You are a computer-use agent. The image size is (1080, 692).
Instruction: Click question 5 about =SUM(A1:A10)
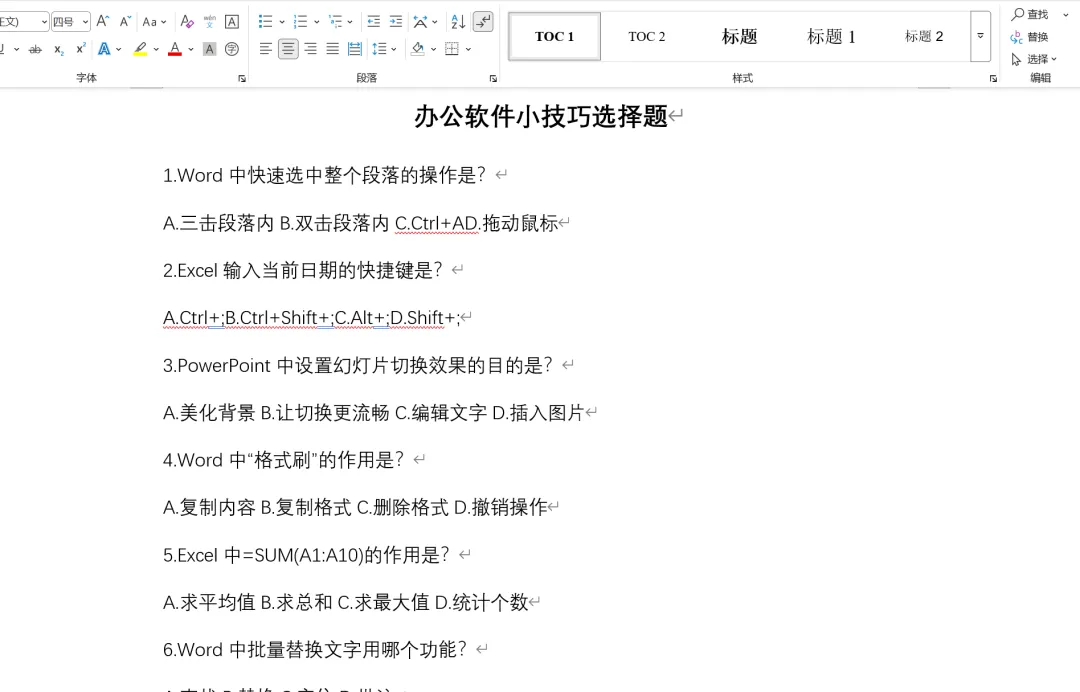point(306,555)
